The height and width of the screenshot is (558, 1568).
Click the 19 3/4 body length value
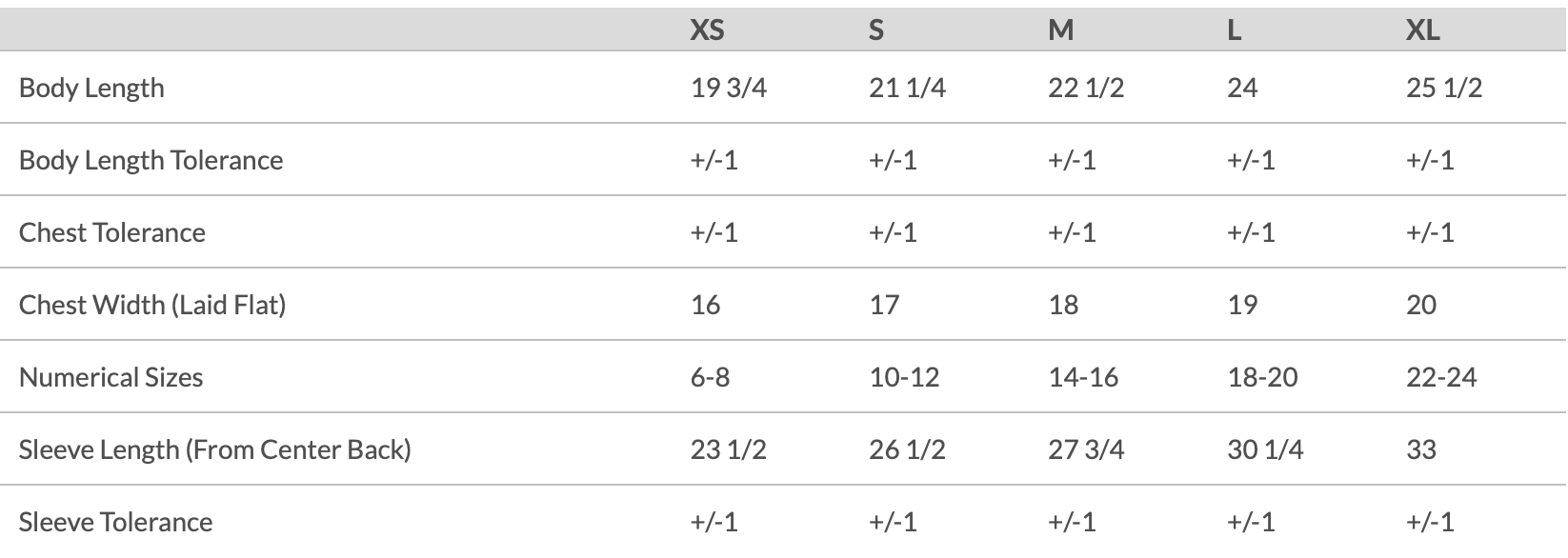click(729, 88)
